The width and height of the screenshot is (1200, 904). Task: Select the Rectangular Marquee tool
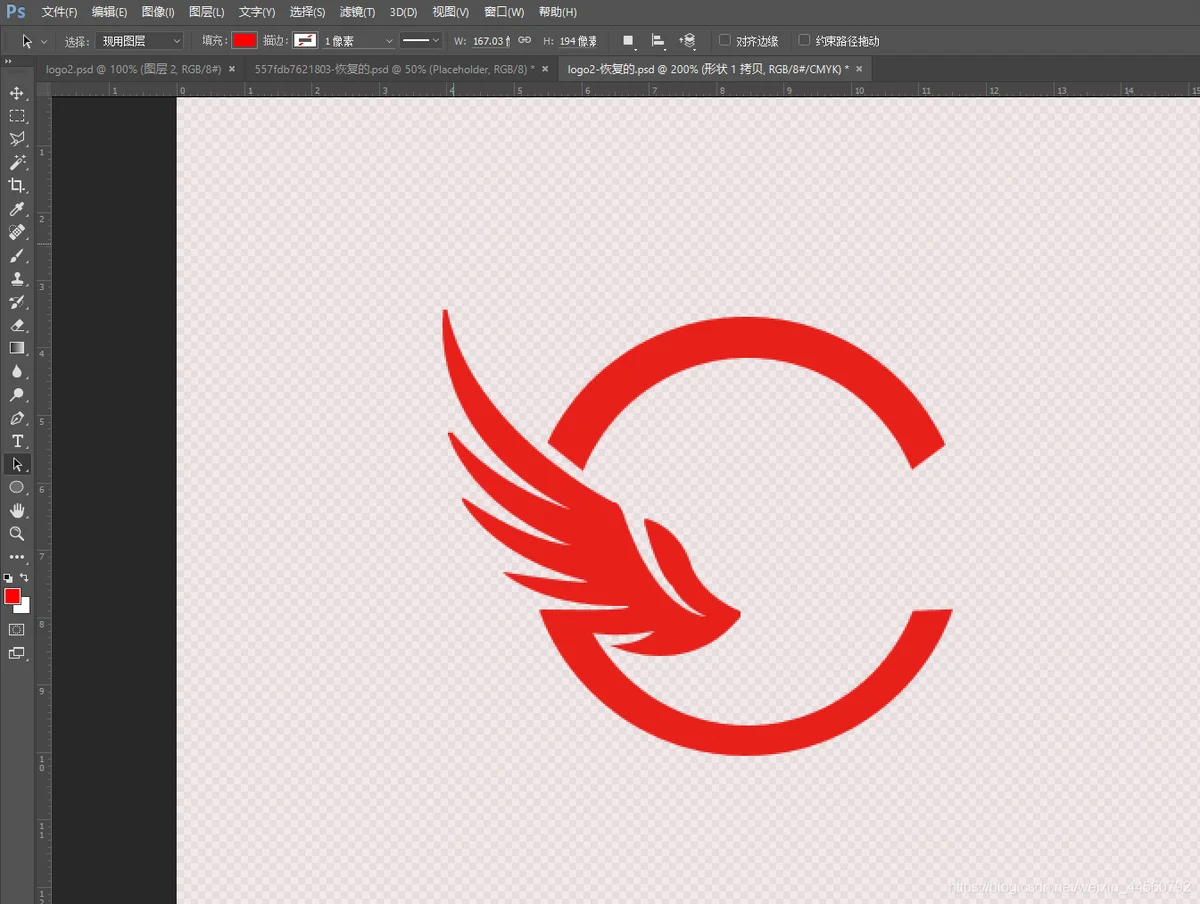click(x=17, y=116)
